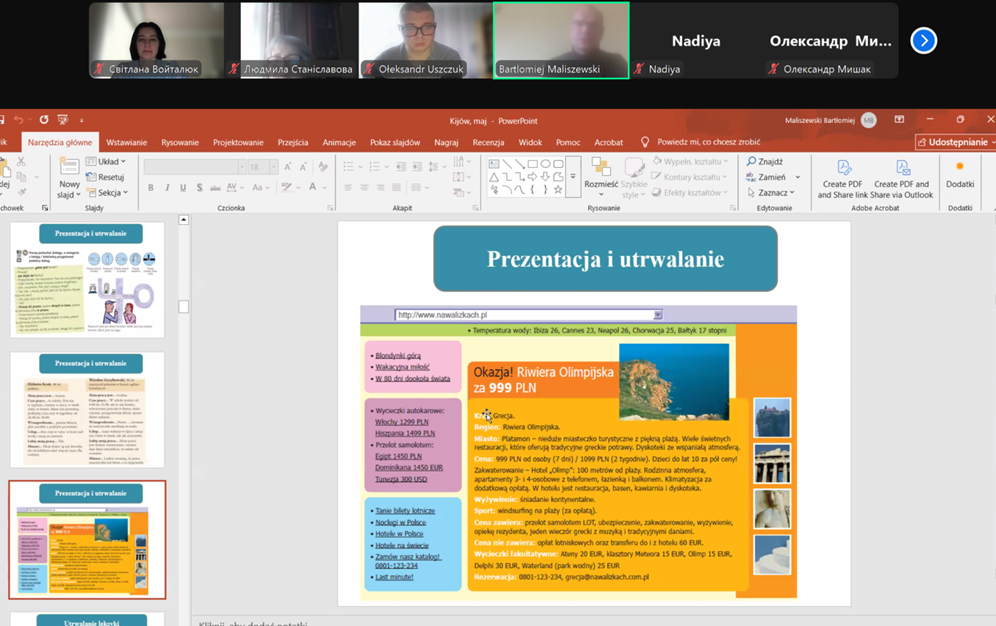This screenshot has height=626, width=996.
Task: Open the text highlight color tool
Action: click(288, 187)
